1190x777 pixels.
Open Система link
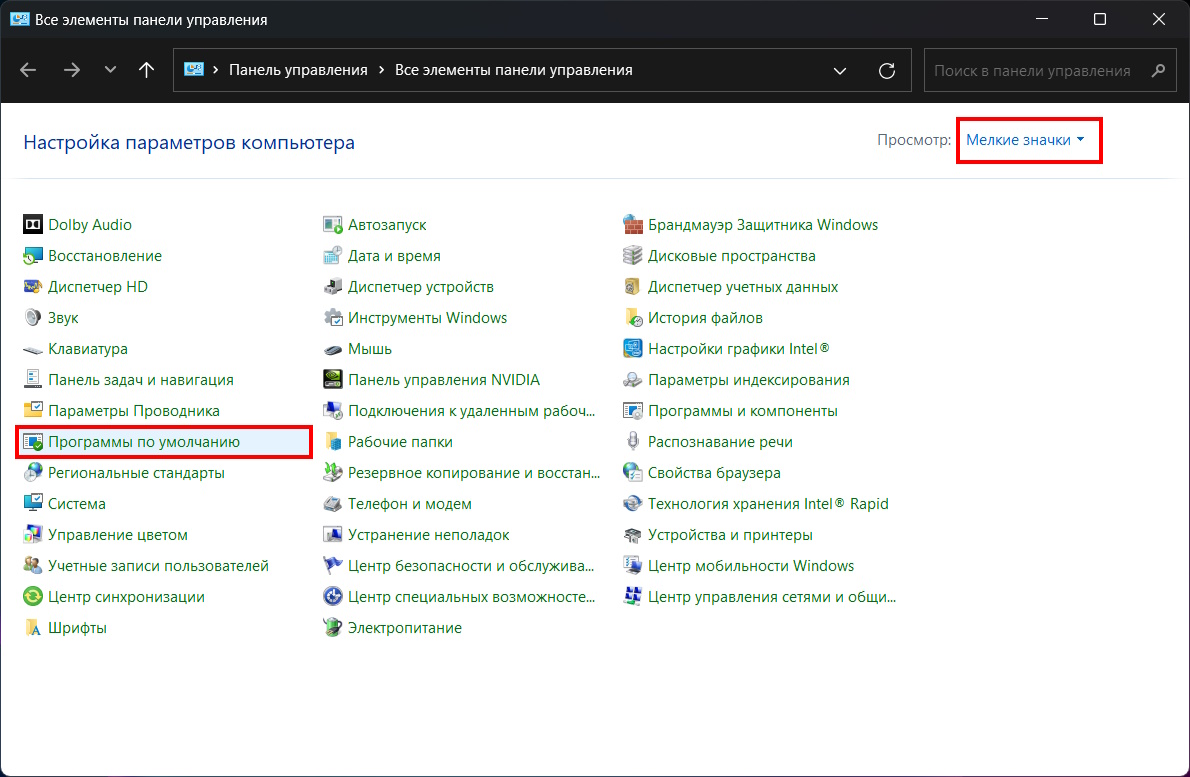[77, 504]
